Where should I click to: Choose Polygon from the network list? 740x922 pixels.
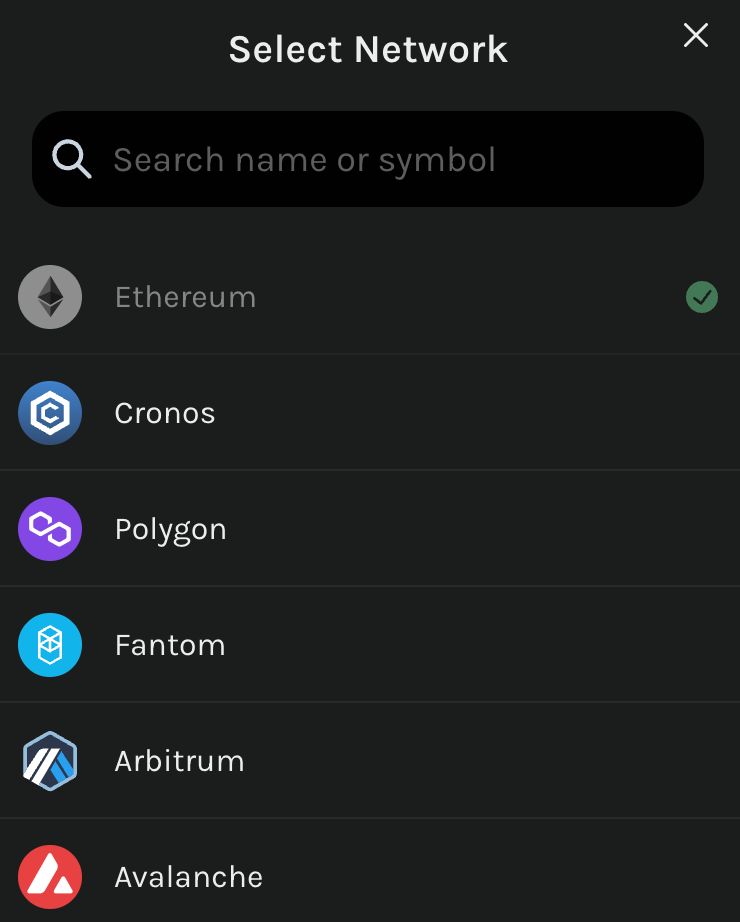[370, 529]
